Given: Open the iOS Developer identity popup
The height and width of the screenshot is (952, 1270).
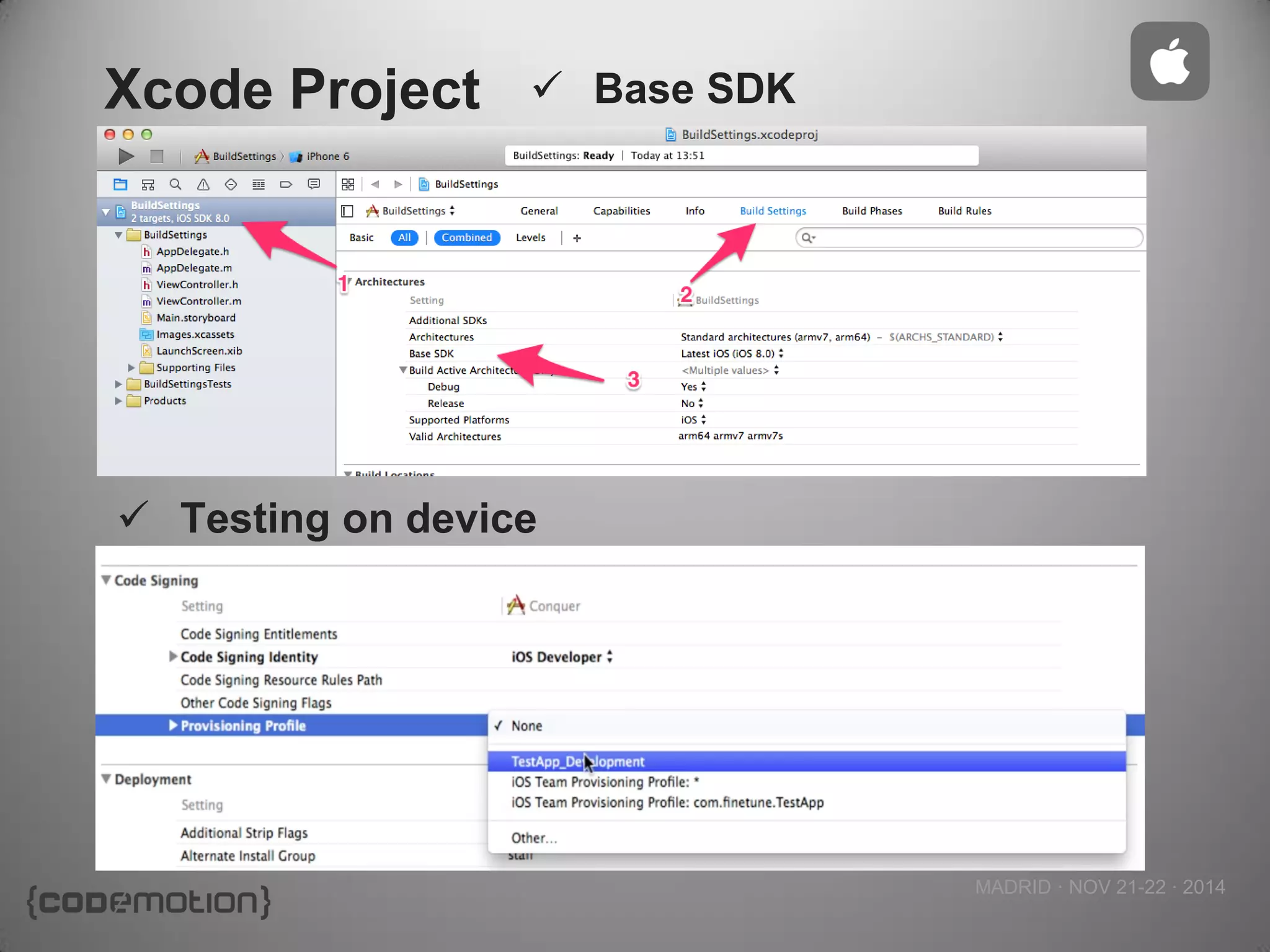Looking at the screenshot, I should point(562,657).
